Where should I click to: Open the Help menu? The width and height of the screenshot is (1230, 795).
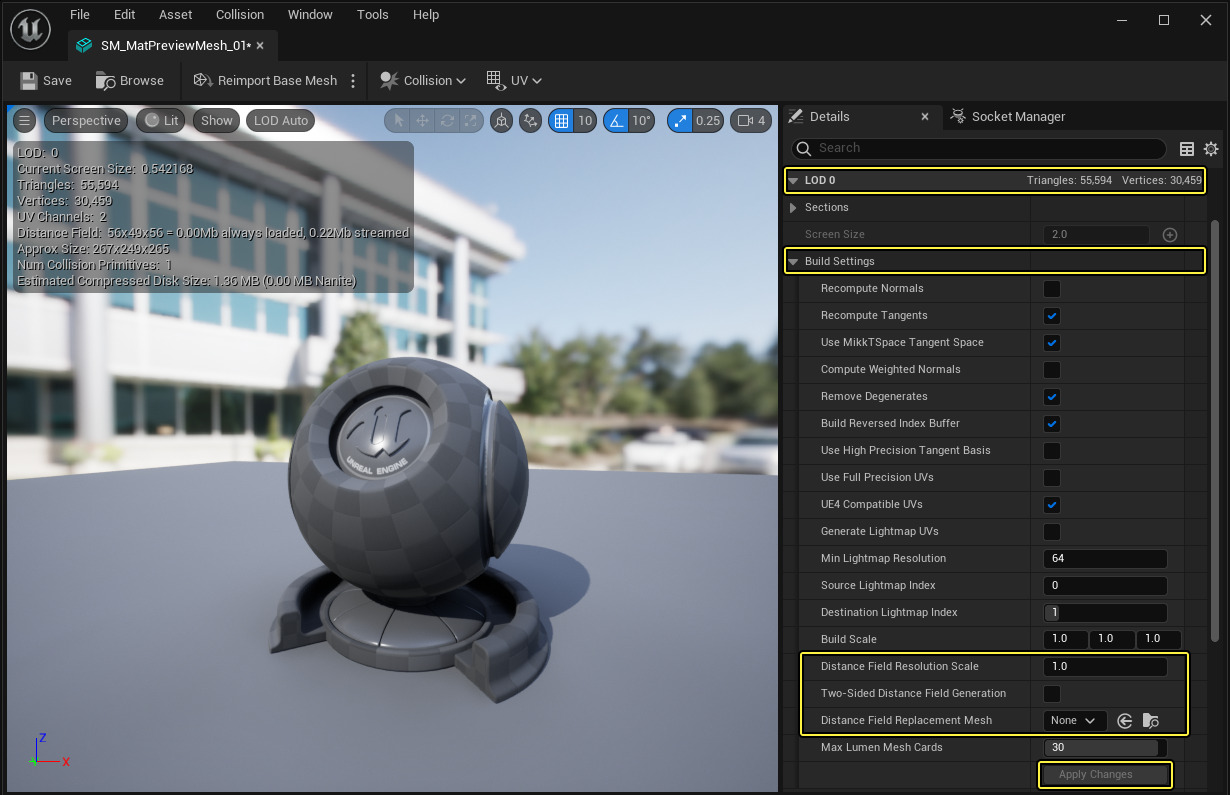[x=426, y=15]
